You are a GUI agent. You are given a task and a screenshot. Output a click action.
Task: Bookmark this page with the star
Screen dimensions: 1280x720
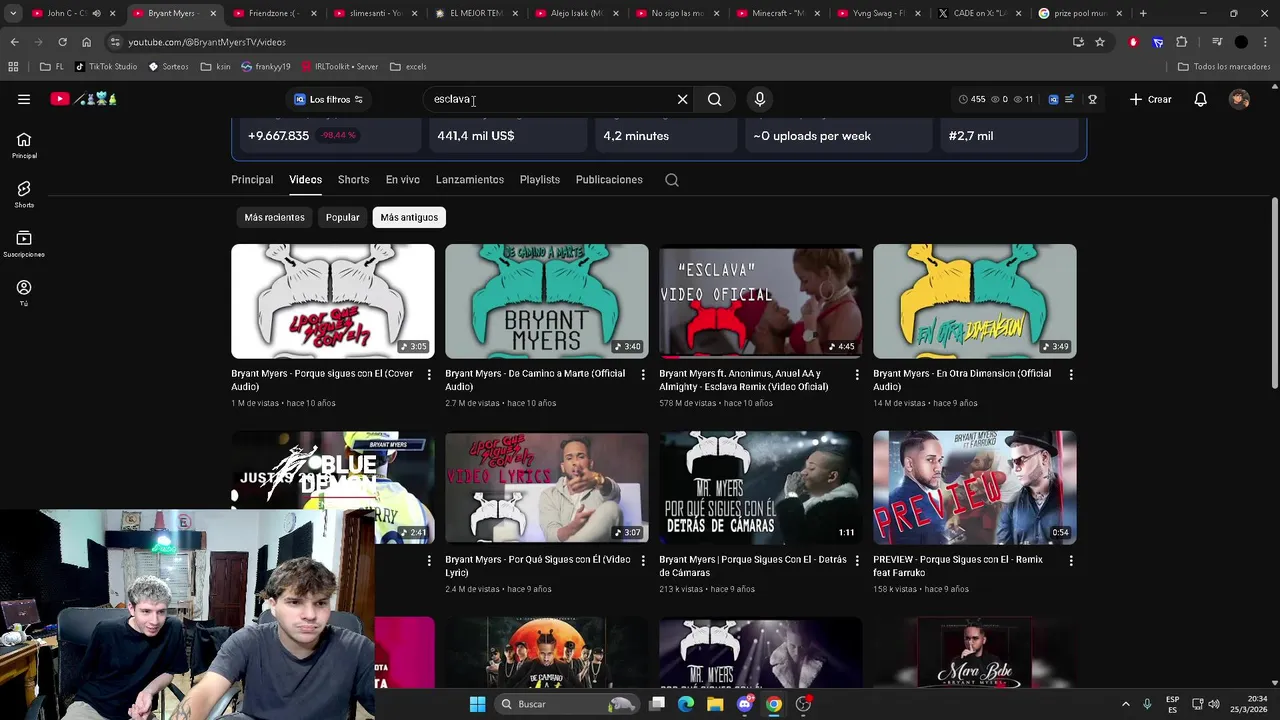[1100, 42]
